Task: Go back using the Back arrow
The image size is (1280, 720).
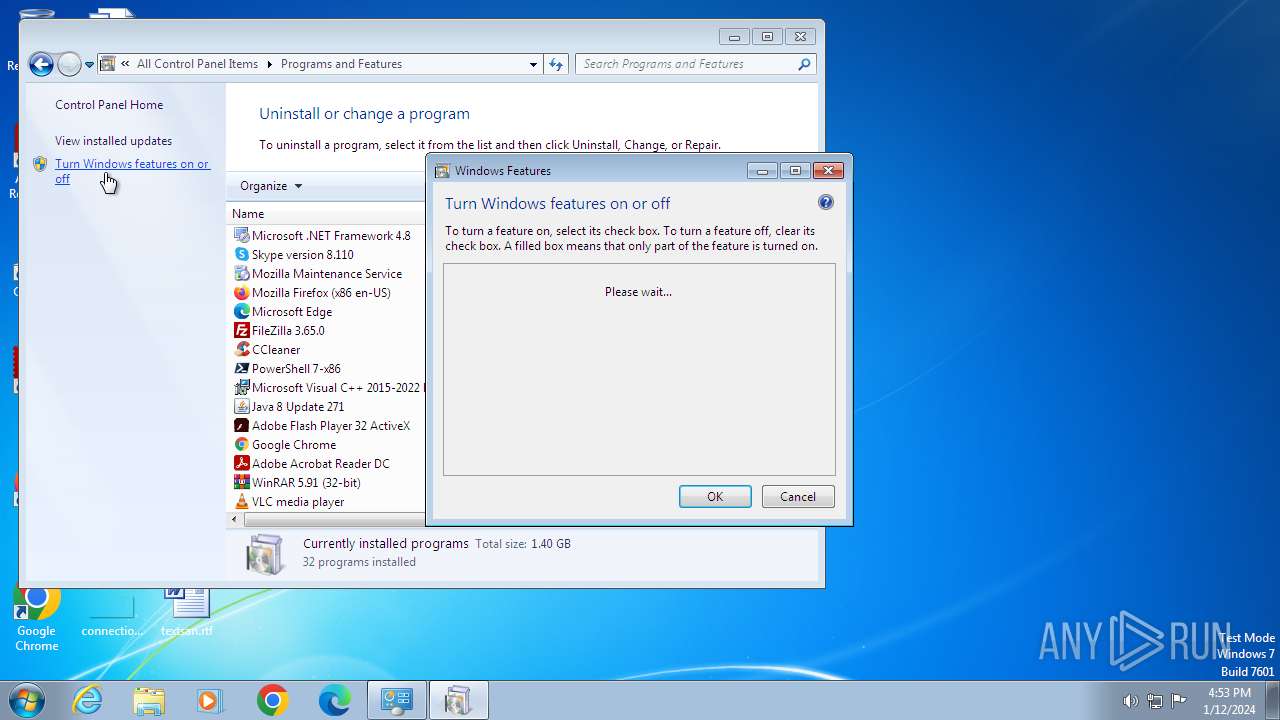Action: pos(41,65)
